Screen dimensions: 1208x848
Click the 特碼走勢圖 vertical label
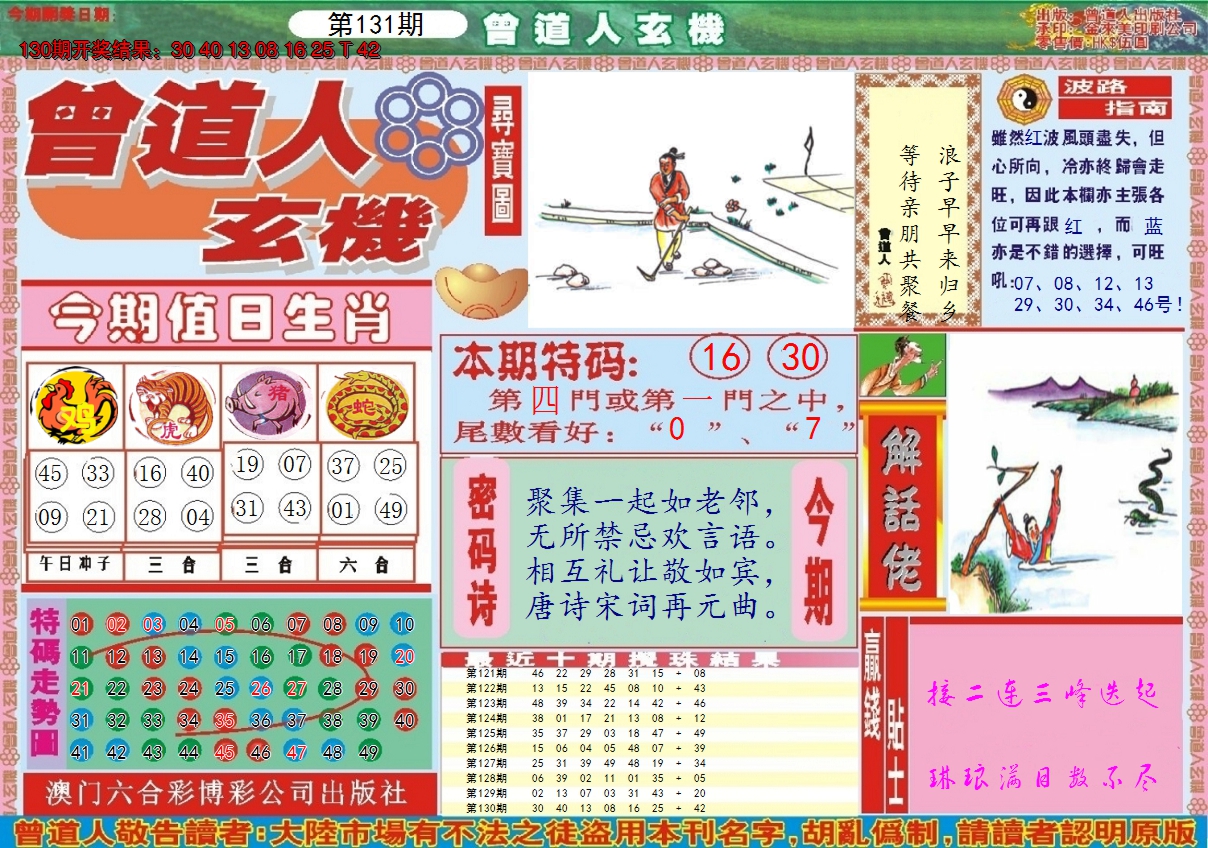46,682
